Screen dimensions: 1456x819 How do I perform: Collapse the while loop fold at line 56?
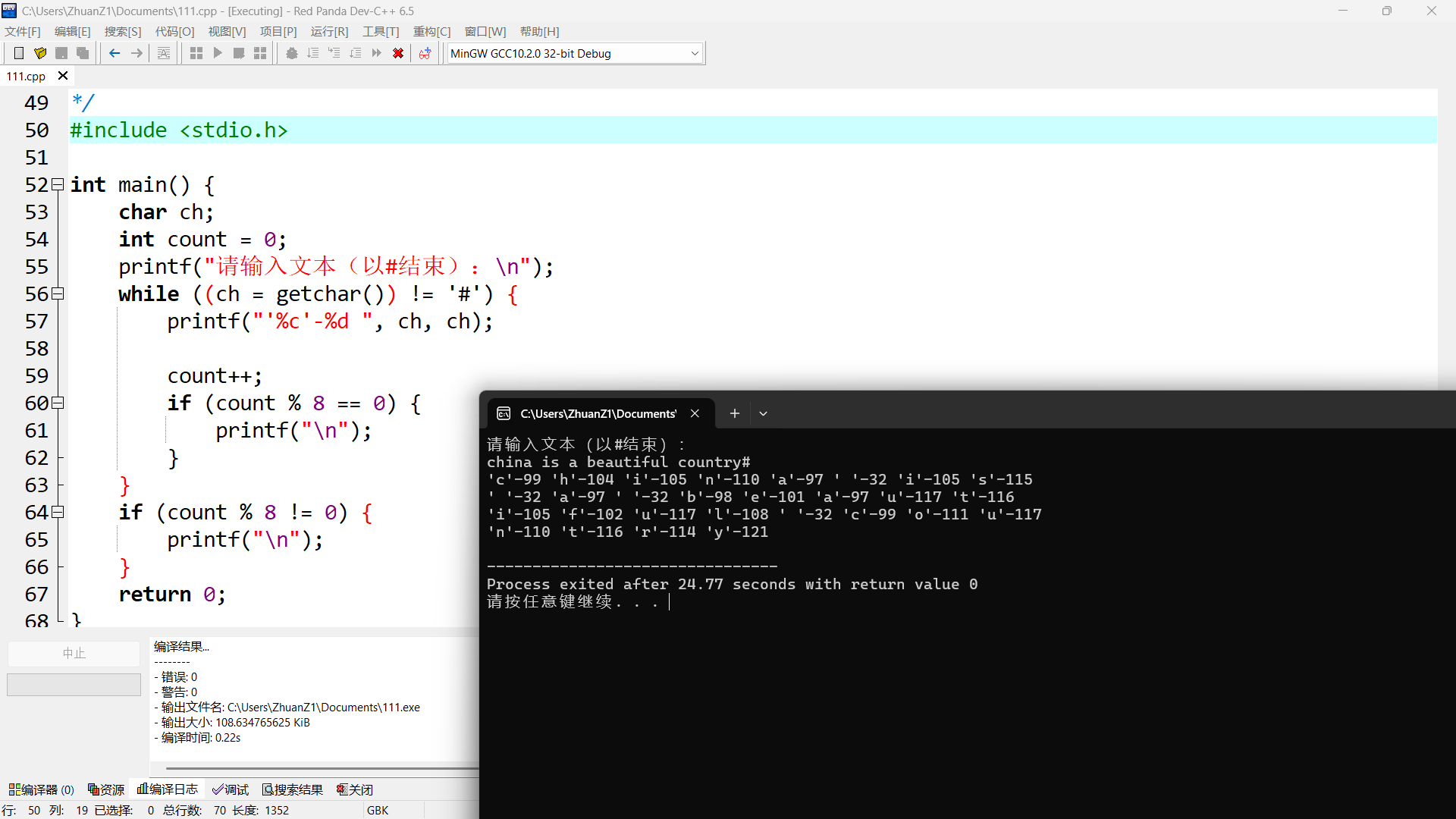(x=58, y=293)
